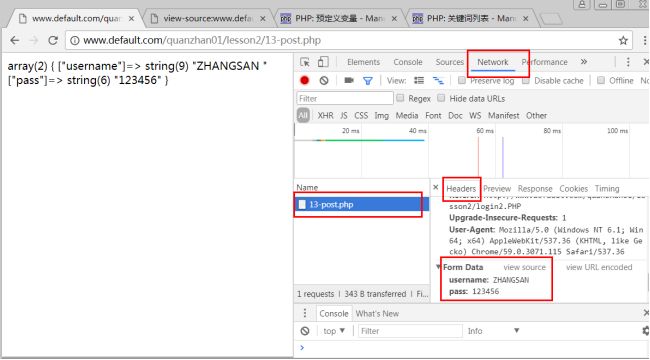This screenshot has height=360, width=650.
Task: Filter requests by WS
Action: (x=475, y=115)
